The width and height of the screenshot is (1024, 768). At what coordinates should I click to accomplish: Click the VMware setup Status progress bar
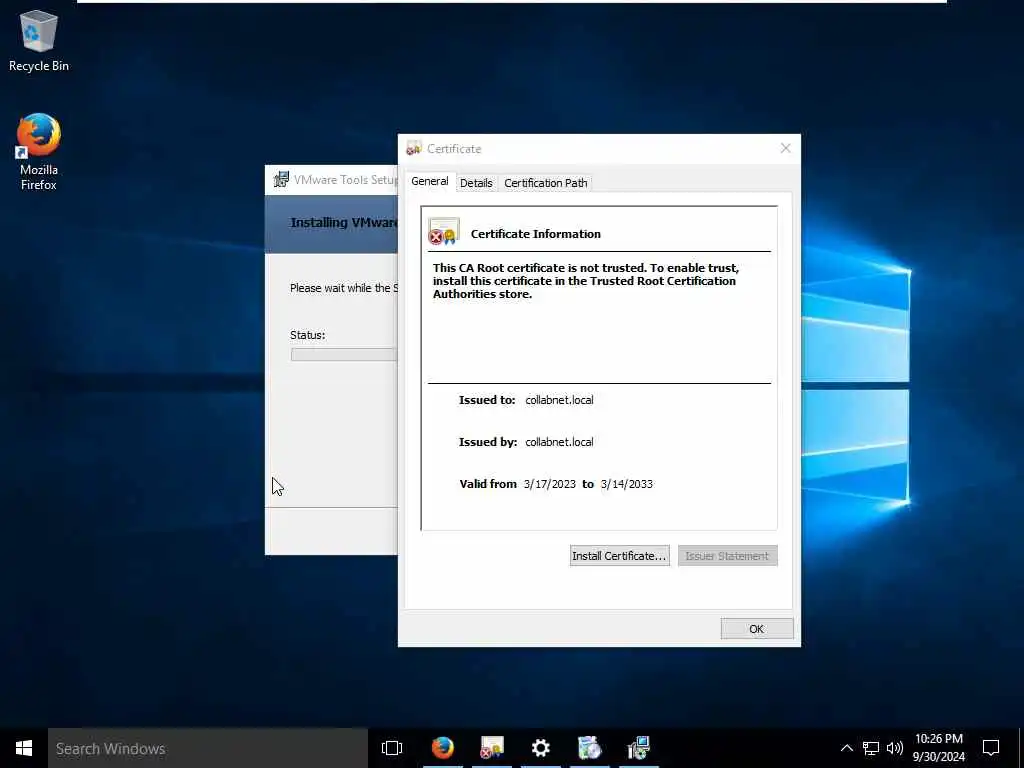click(344, 355)
